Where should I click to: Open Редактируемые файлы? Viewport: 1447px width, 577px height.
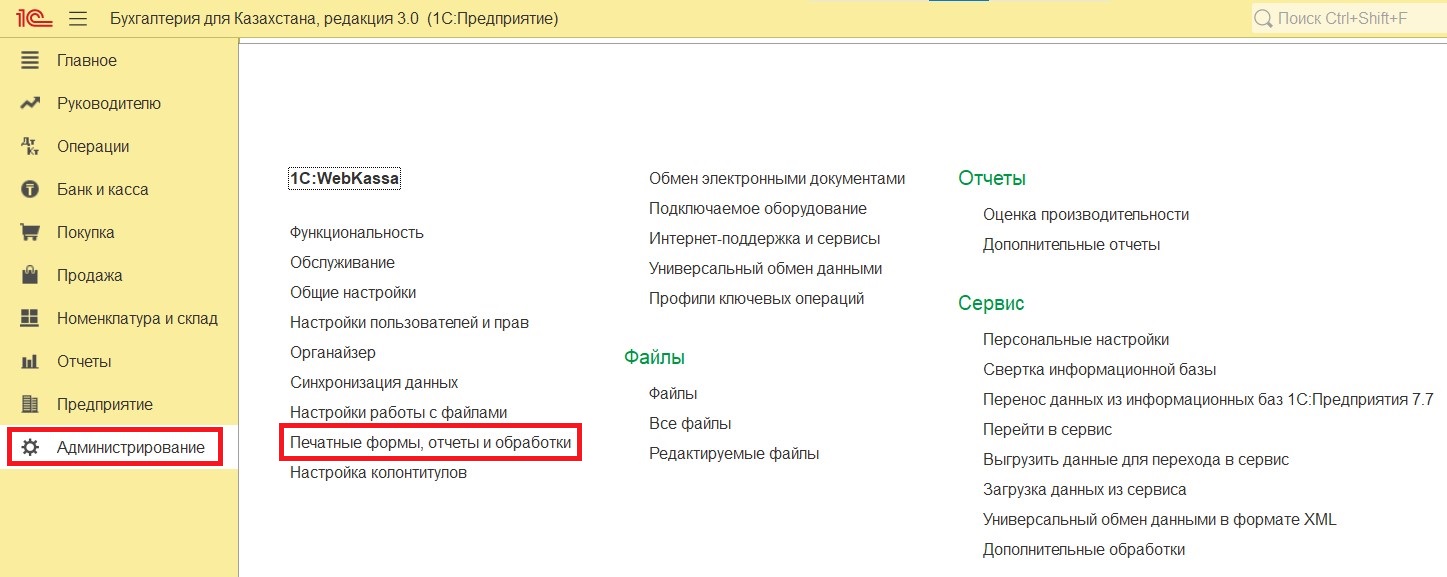click(x=734, y=453)
